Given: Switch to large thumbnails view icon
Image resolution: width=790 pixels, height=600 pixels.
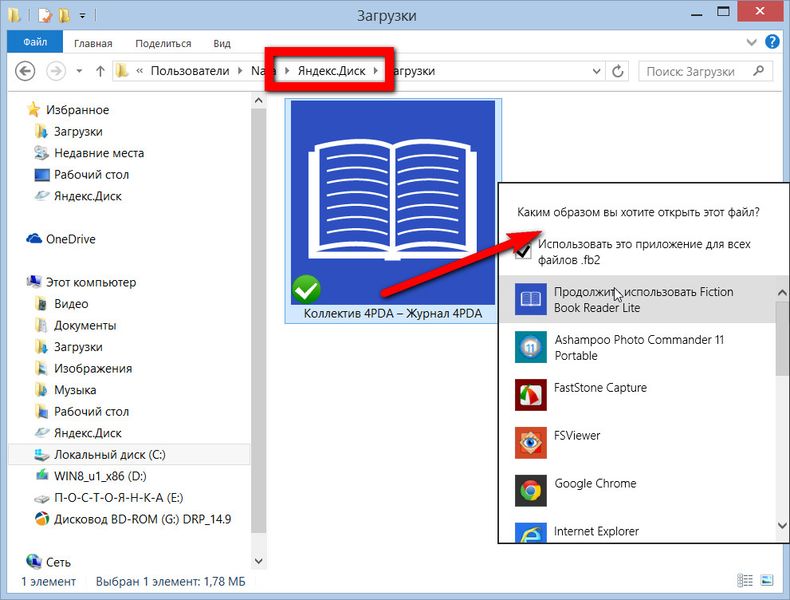Looking at the screenshot, I should [x=767, y=580].
